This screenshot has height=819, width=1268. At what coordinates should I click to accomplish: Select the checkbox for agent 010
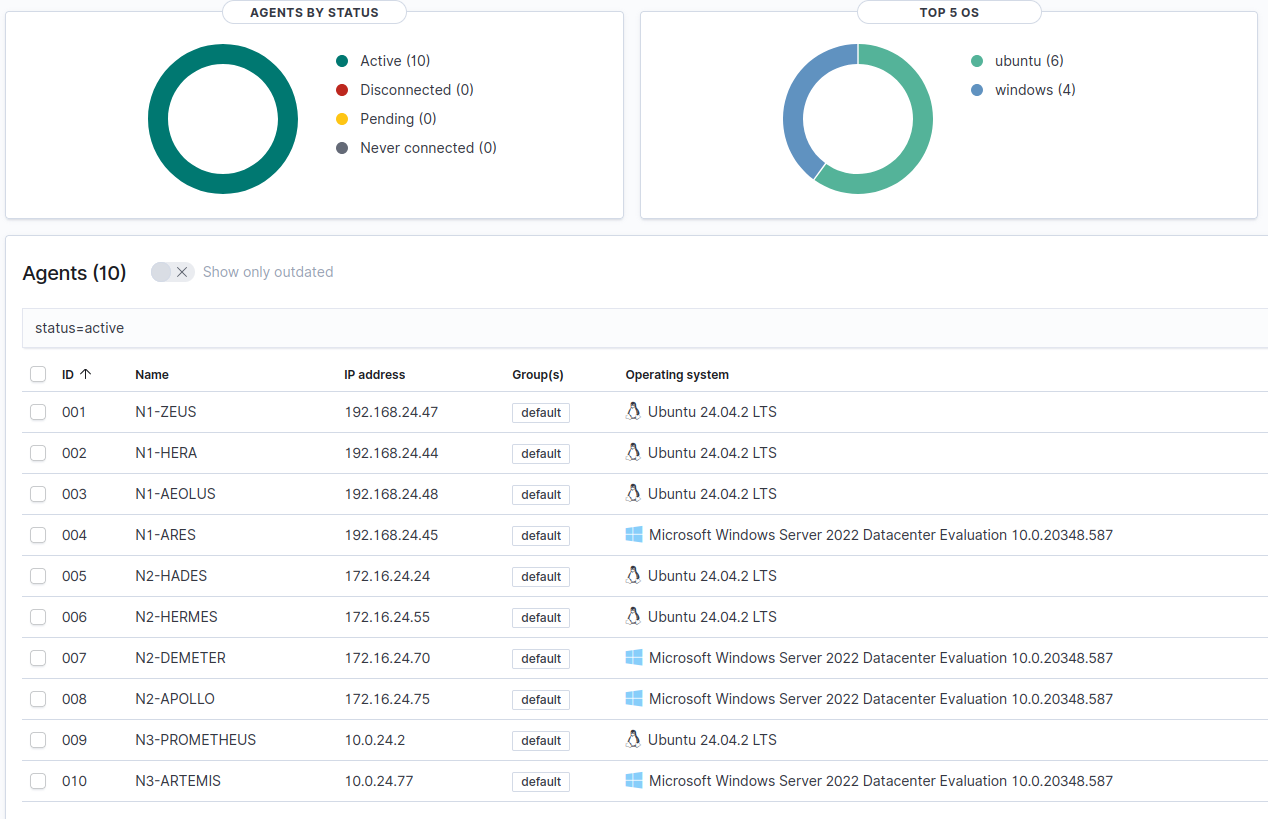click(38, 781)
